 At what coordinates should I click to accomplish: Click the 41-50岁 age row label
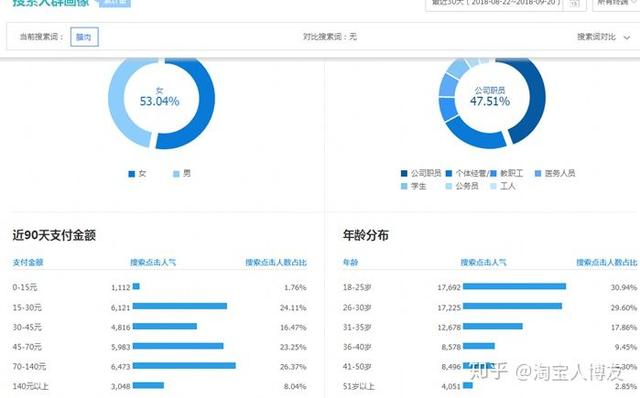pos(357,367)
